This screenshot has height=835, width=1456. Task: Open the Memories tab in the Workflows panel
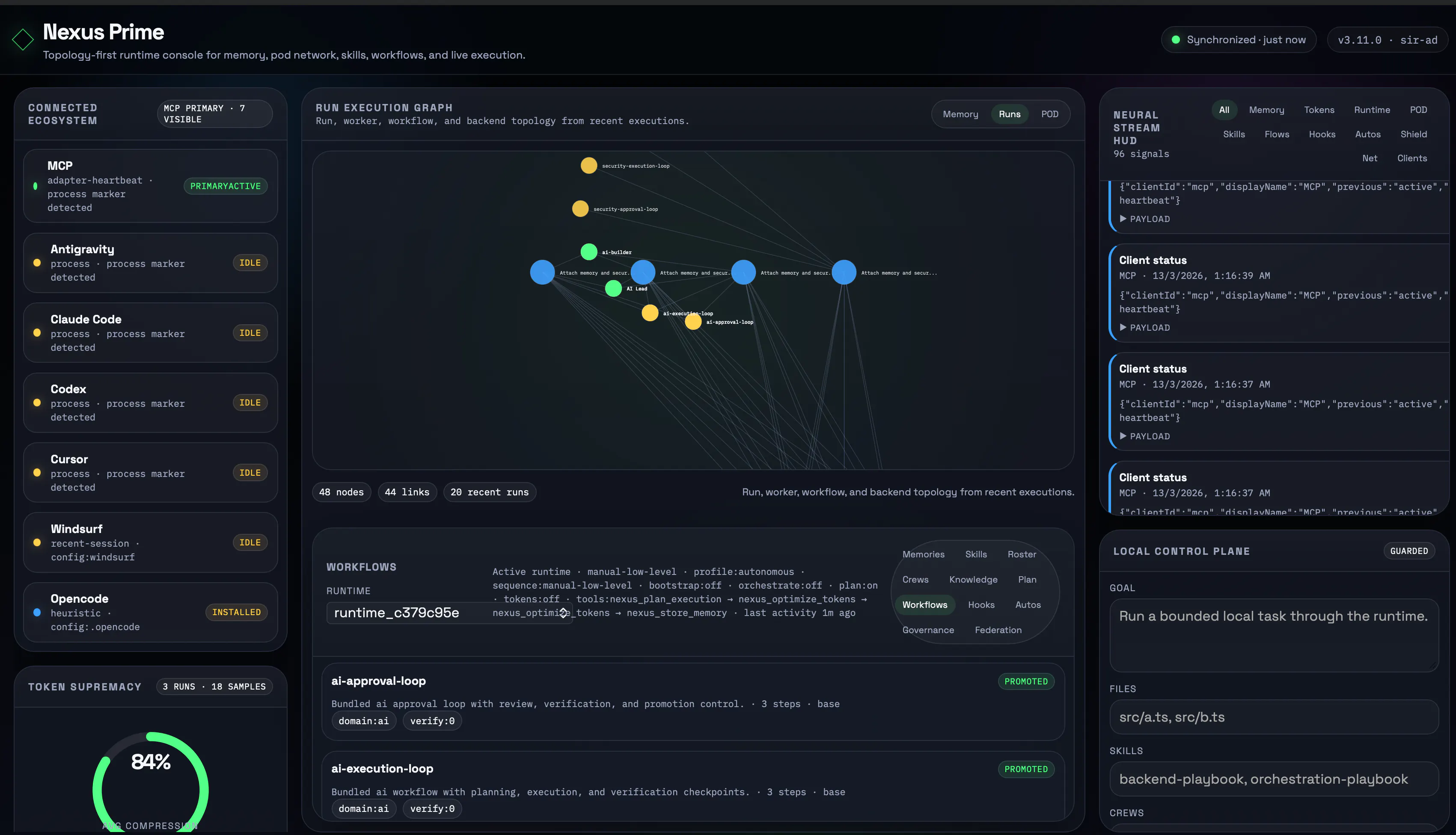[923, 554]
